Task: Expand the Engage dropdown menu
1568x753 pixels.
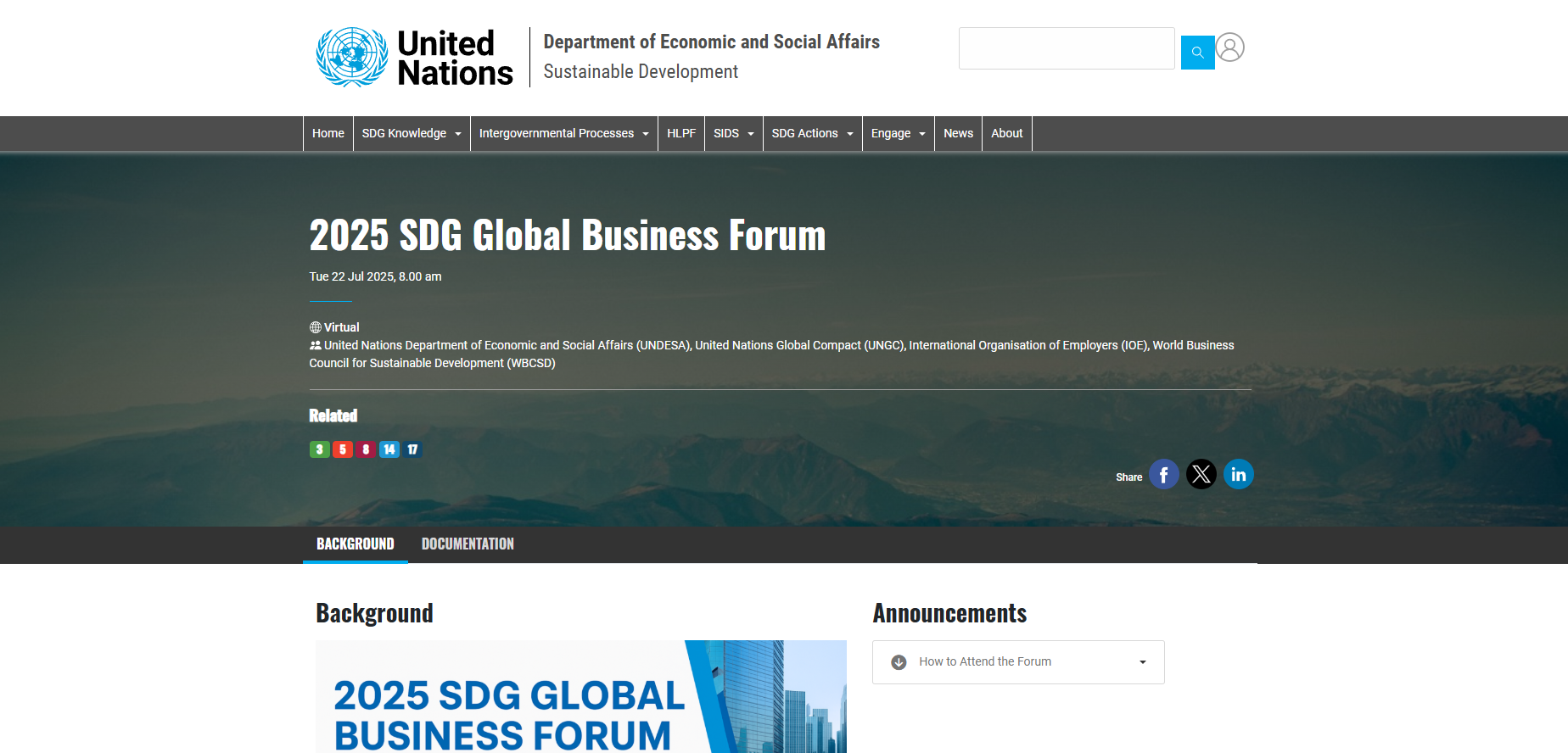Action: click(899, 134)
